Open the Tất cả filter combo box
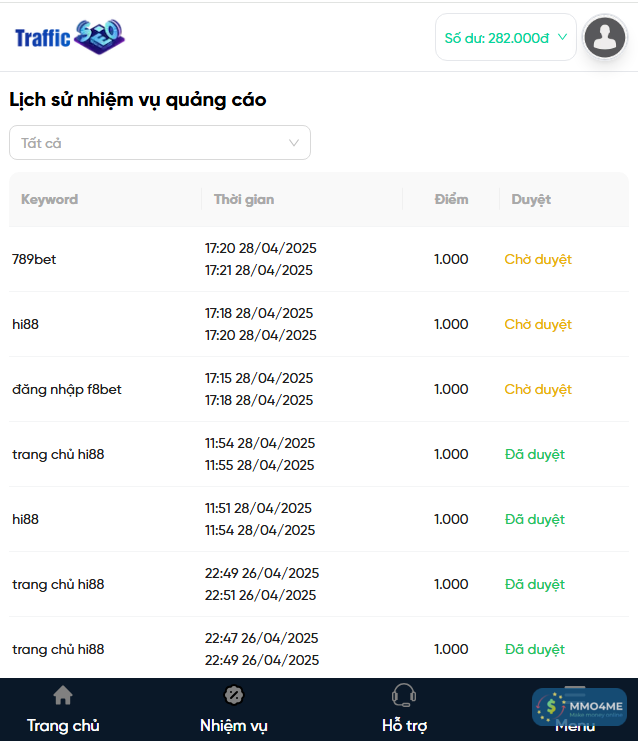This screenshot has height=741, width=638. [x=160, y=143]
